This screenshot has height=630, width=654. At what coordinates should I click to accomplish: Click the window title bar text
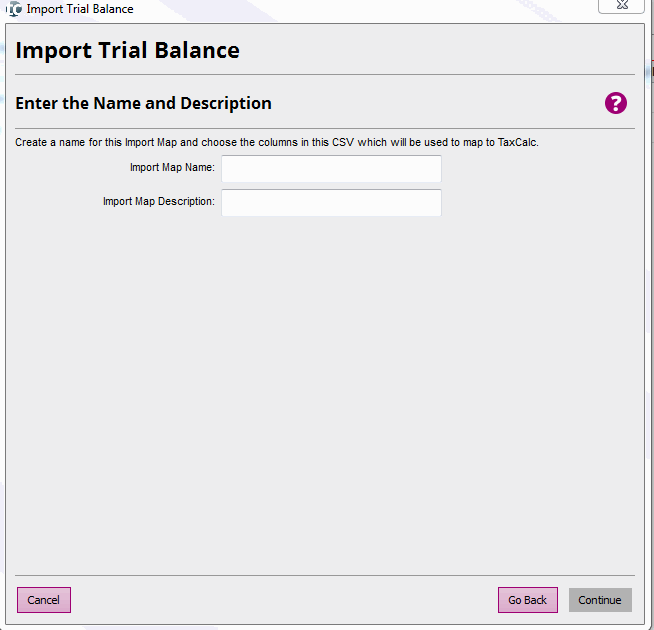(x=80, y=8)
